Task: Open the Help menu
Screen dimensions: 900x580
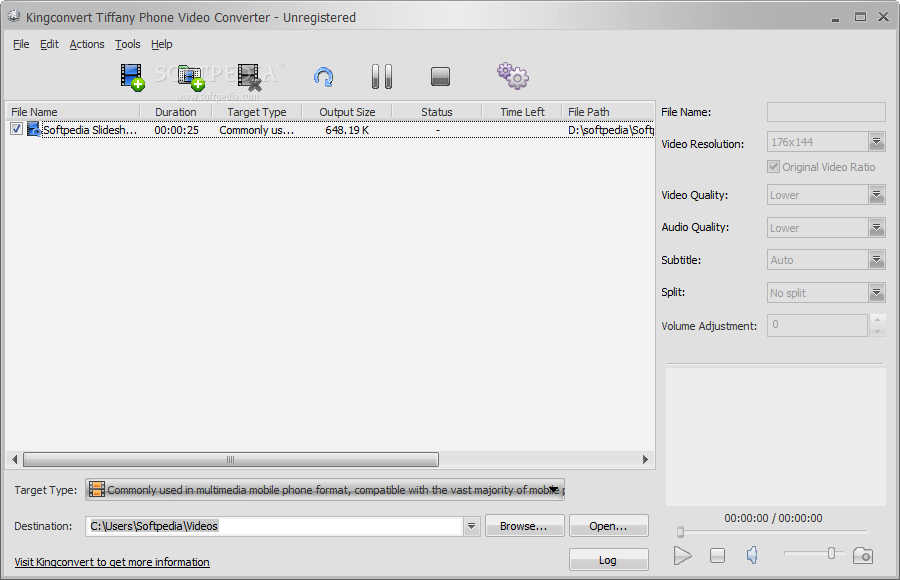Action: tap(161, 44)
